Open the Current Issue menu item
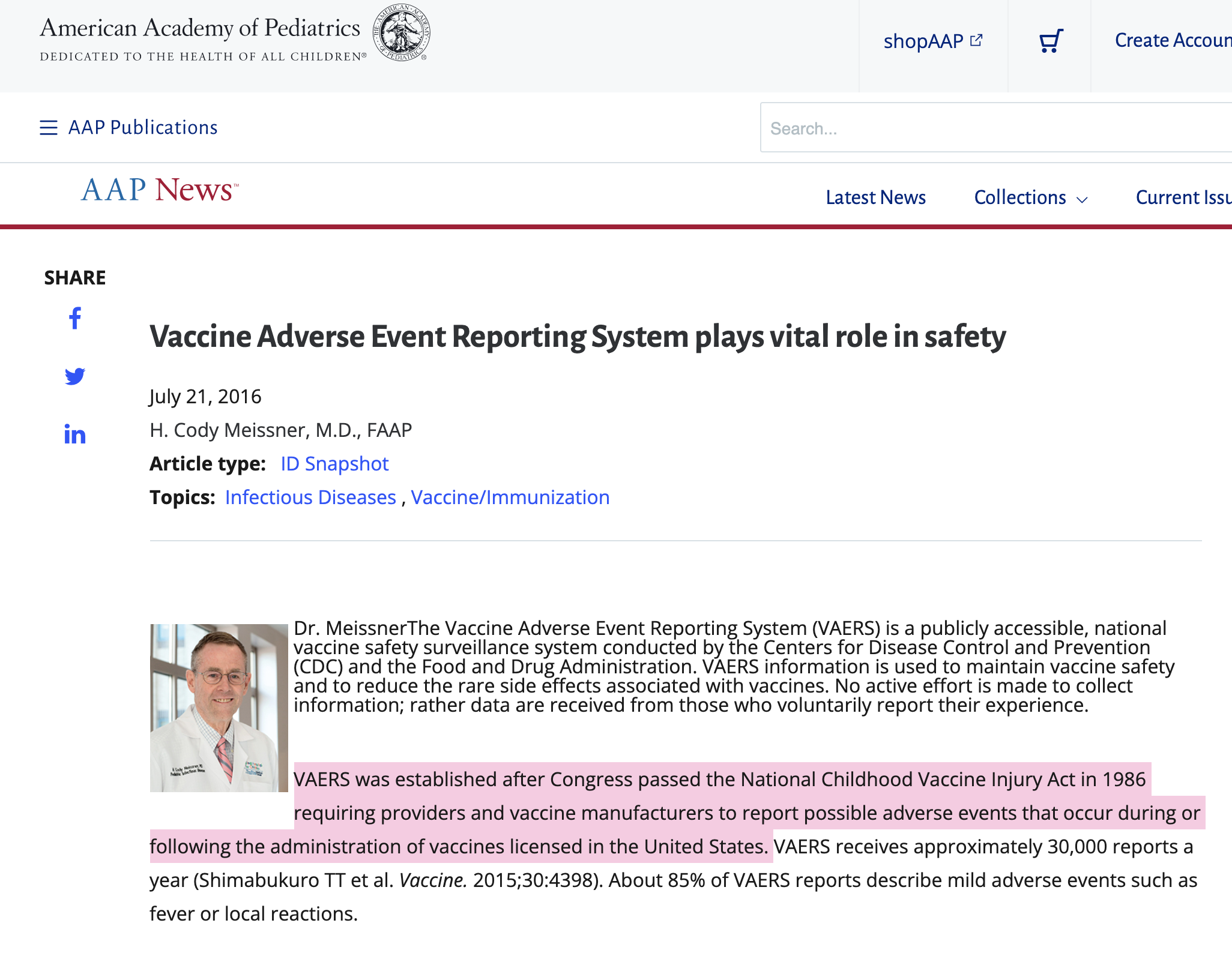Image resolution: width=1232 pixels, height=953 pixels. pyautogui.click(x=1183, y=197)
